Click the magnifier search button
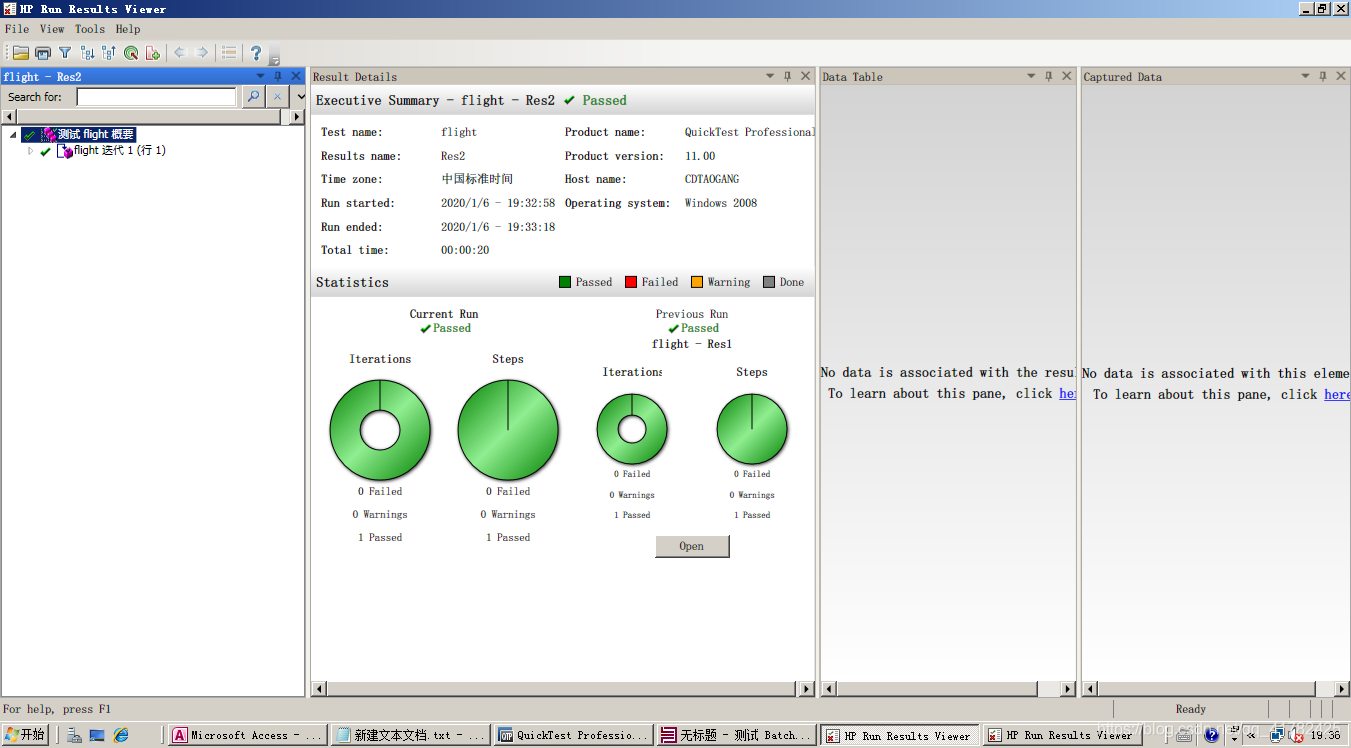This screenshot has height=748, width=1351. click(253, 97)
